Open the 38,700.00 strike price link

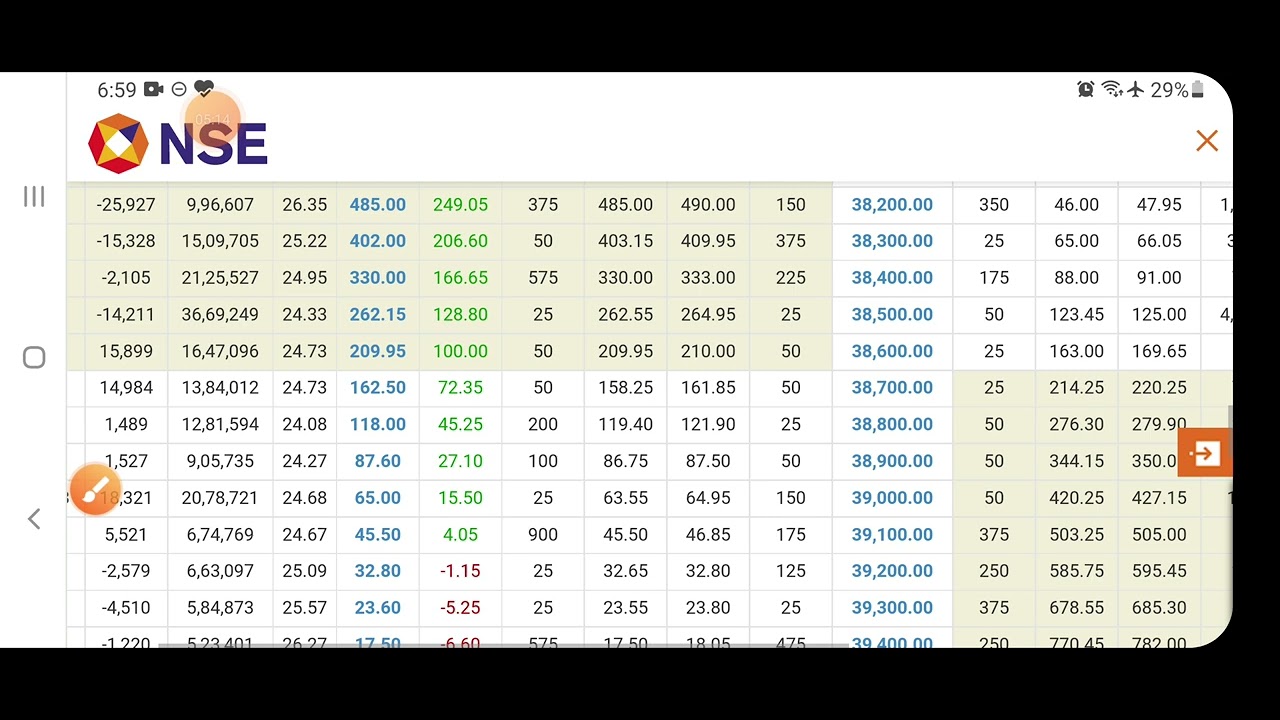892,388
